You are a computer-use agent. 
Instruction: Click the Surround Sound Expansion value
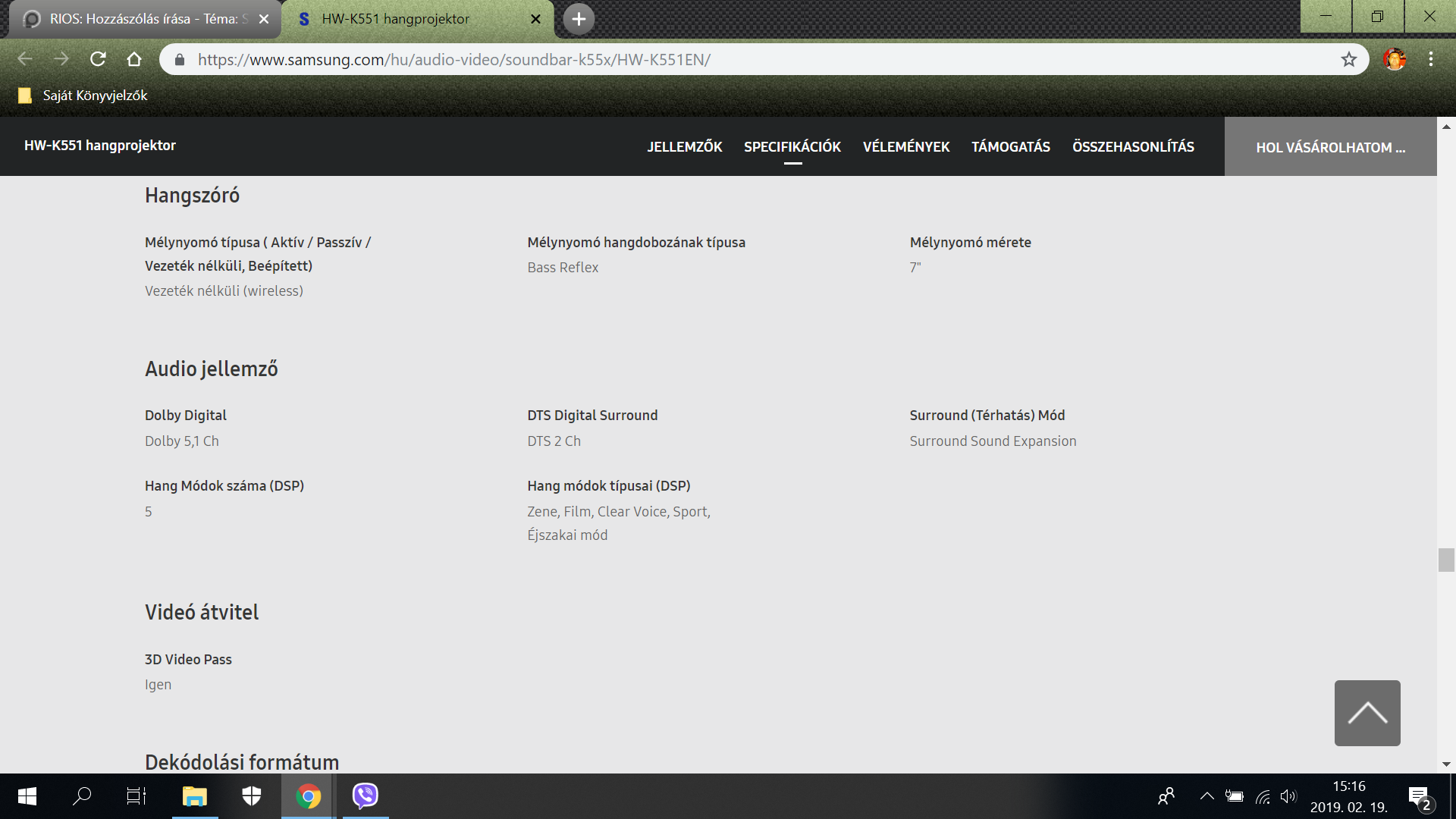(x=993, y=441)
